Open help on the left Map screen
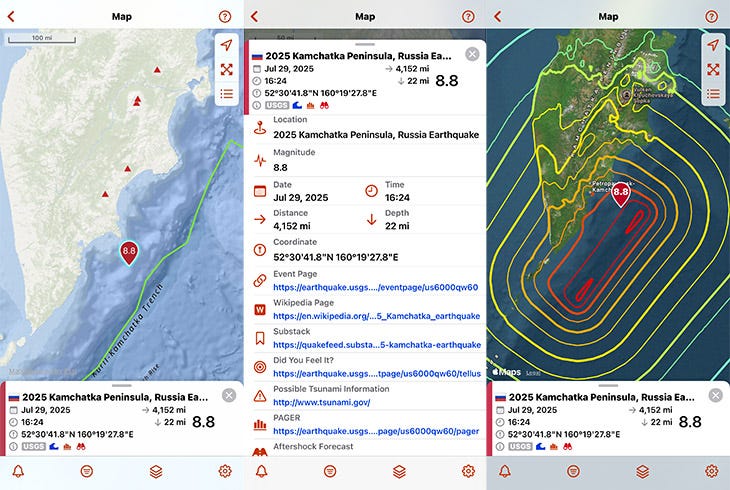The height and width of the screenshot is (490, 730). [x=225, y=17]
